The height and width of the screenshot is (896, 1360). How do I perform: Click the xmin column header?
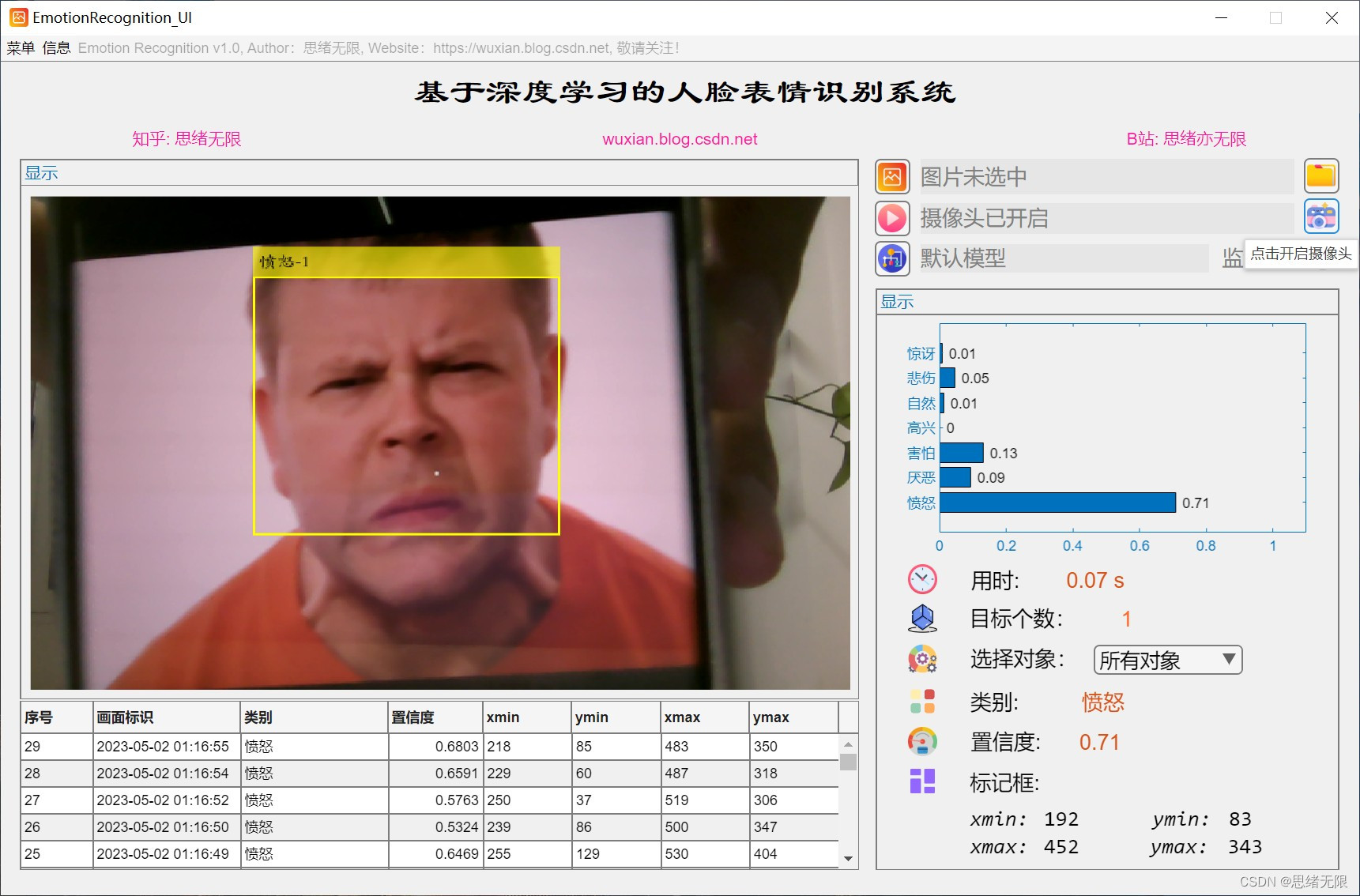point(527,717)
